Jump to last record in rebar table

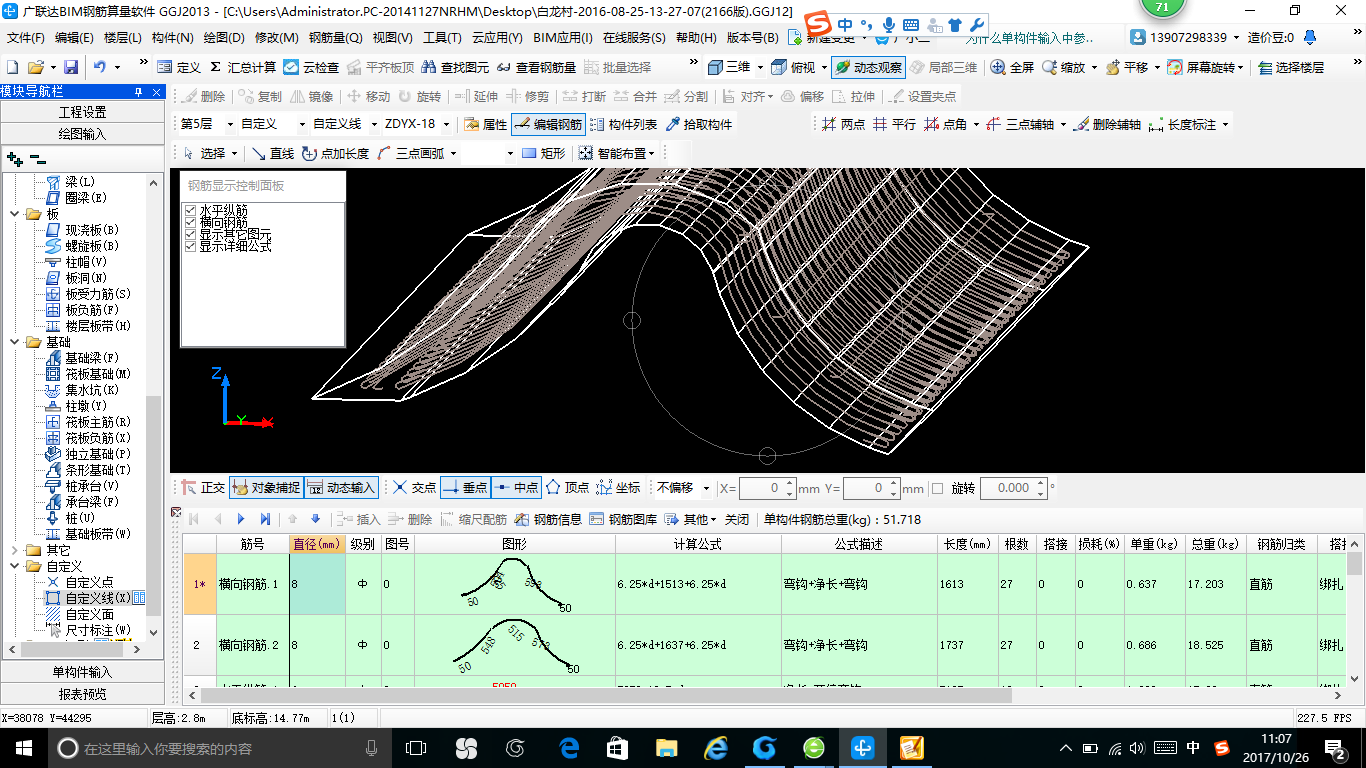(265, 519)
